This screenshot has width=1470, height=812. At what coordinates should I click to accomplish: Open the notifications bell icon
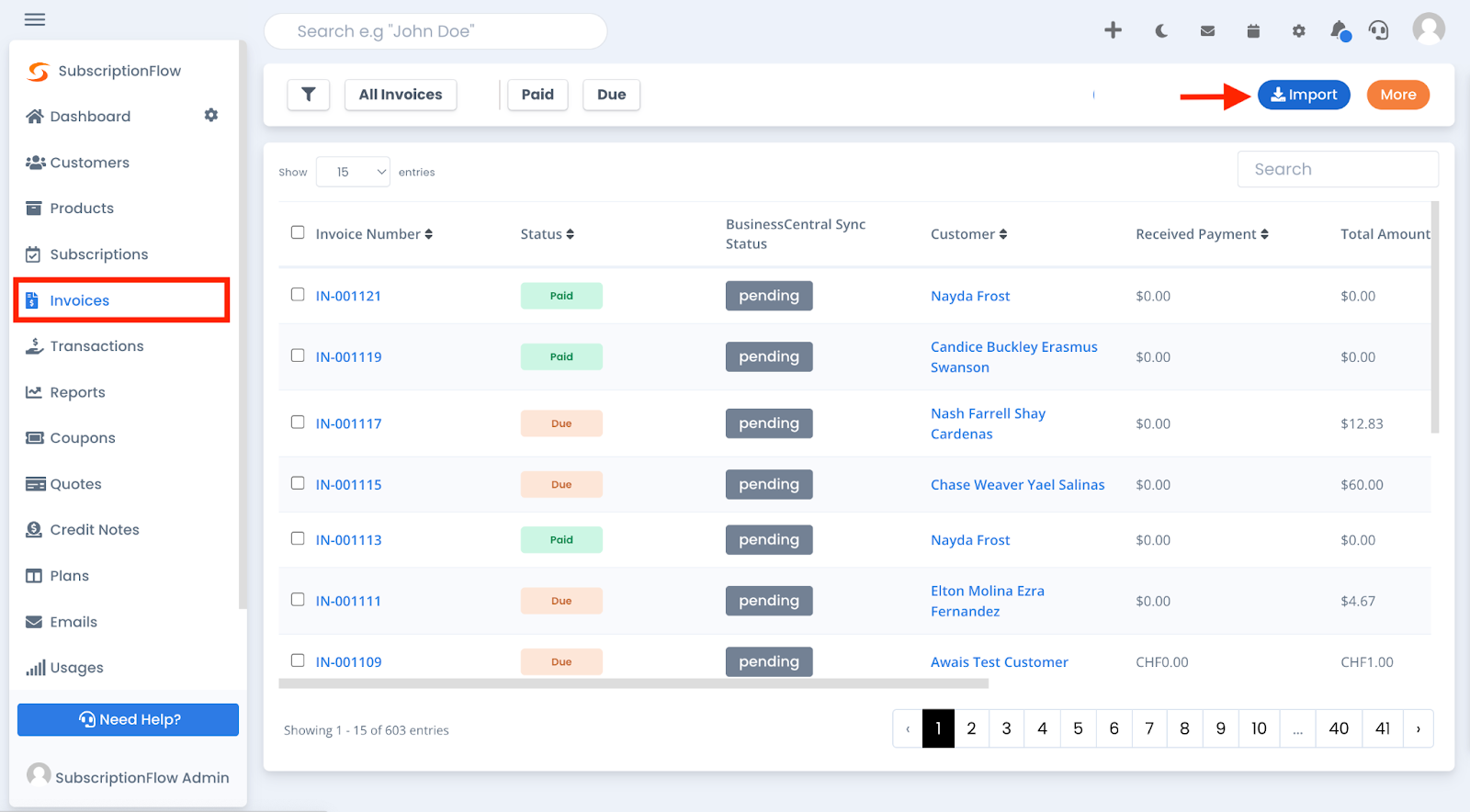(x=1340, y=31)
